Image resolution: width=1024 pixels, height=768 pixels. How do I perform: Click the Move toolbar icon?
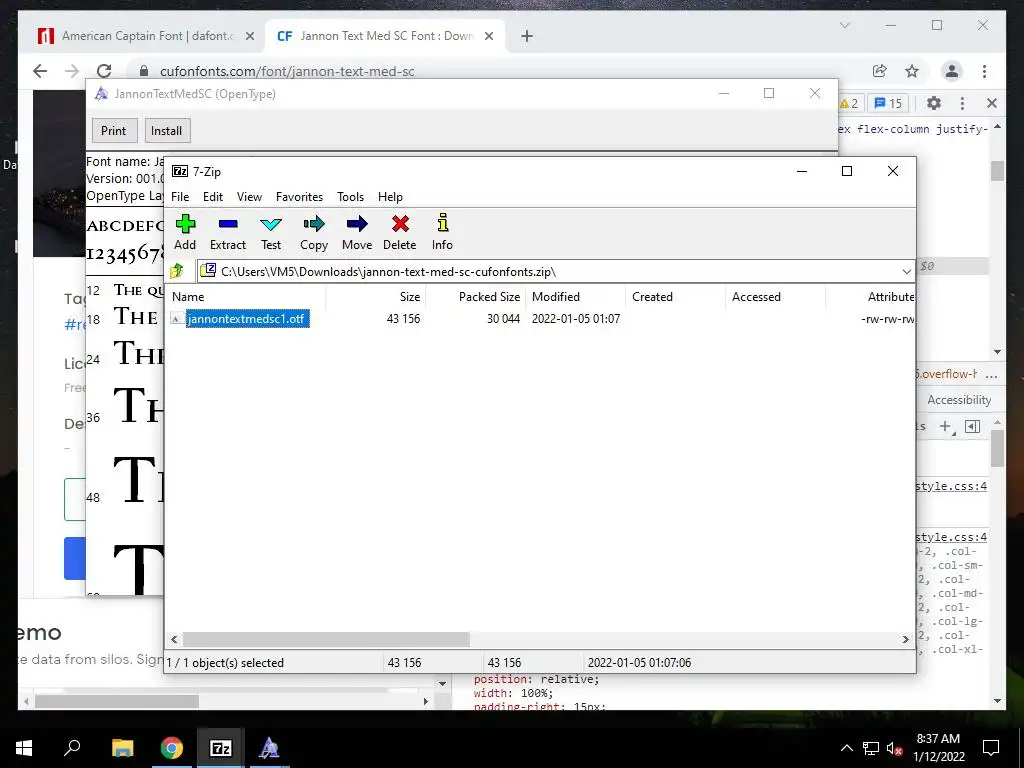(x=357, y=232)
